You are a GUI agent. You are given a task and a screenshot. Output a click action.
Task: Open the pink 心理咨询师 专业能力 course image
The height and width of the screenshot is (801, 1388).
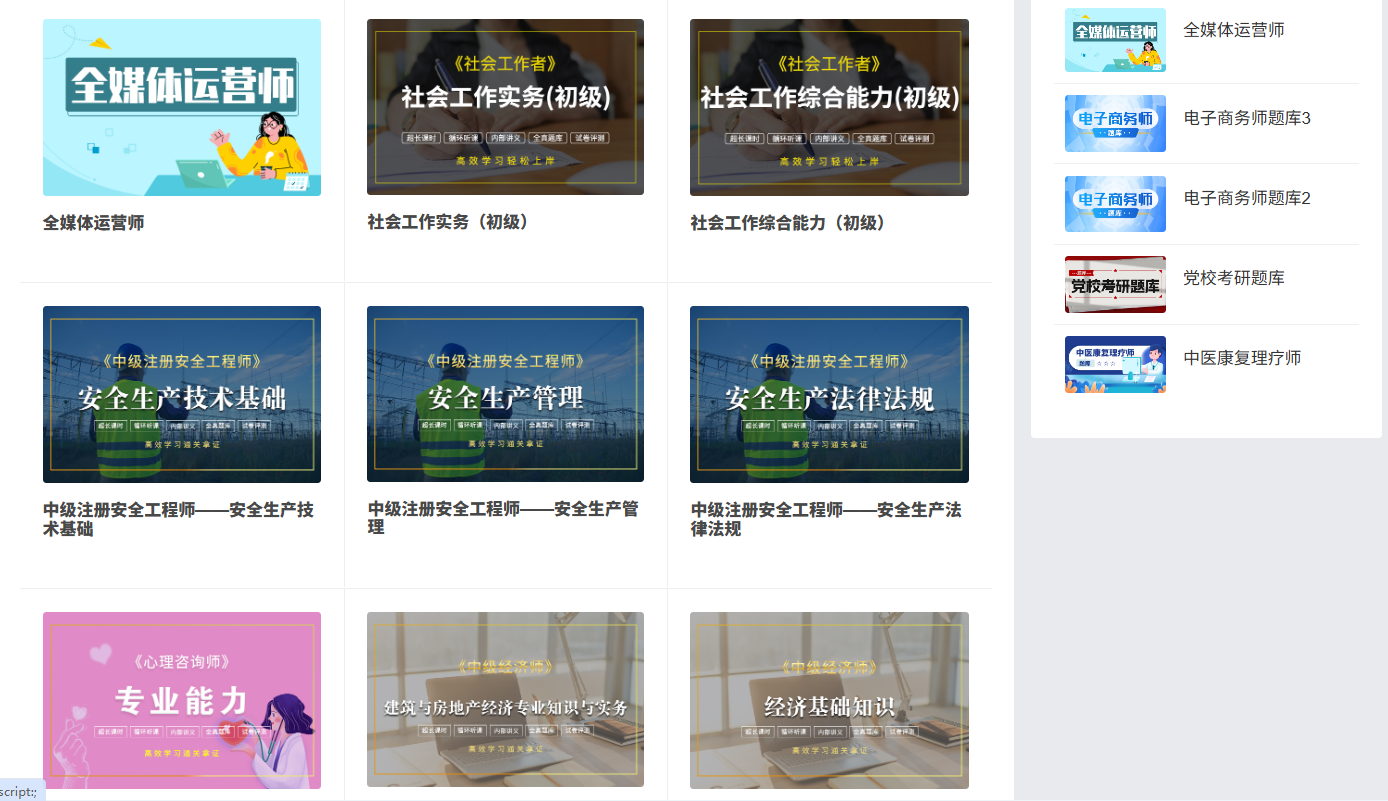click(x=182, y=700)
